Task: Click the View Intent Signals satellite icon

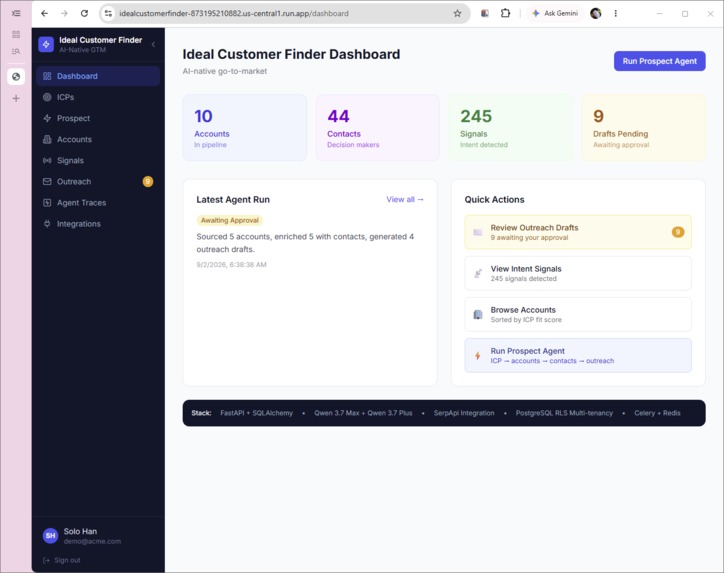Action: tap(478, 273)
